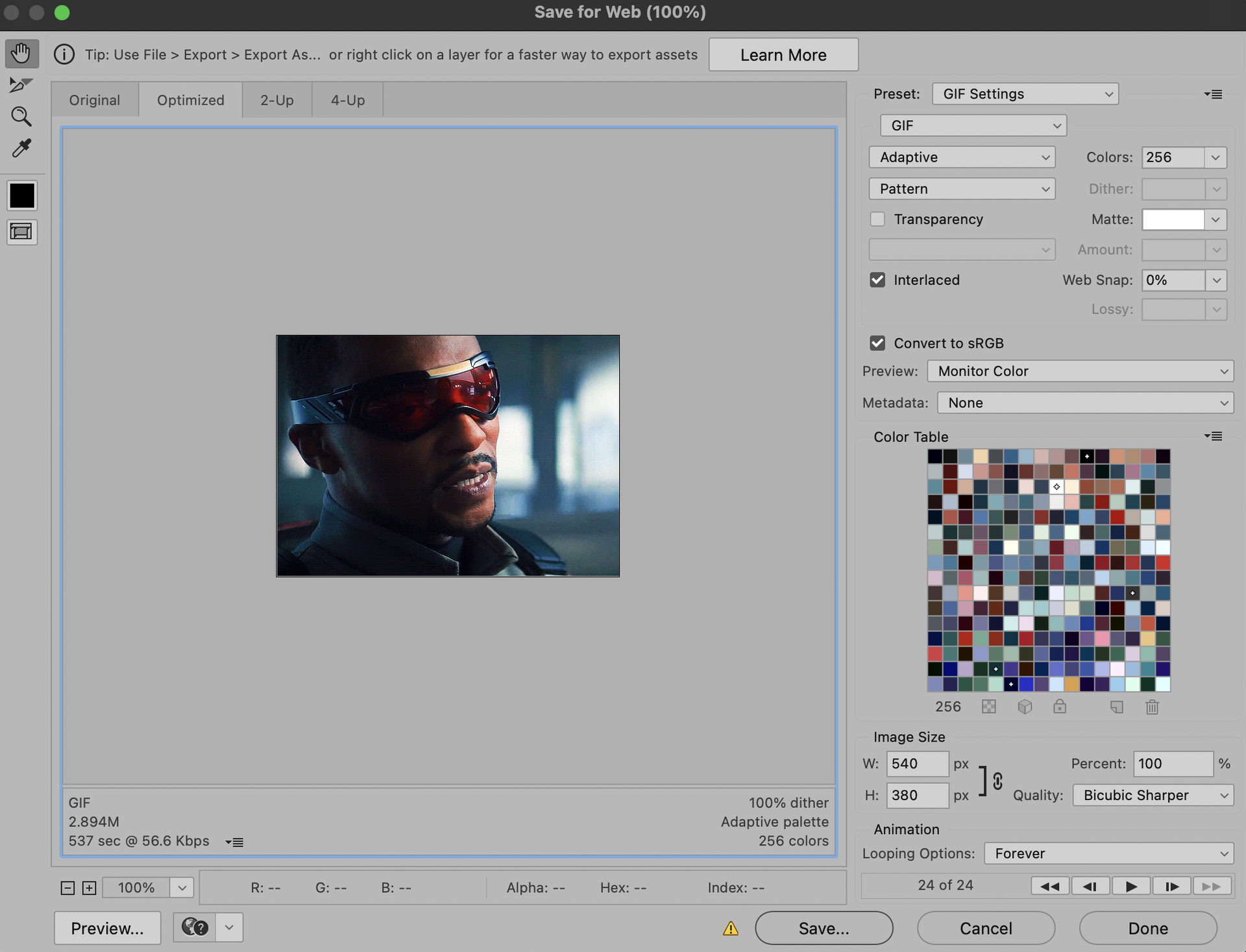Select the Slice Select tool

[x=21, y=85]
